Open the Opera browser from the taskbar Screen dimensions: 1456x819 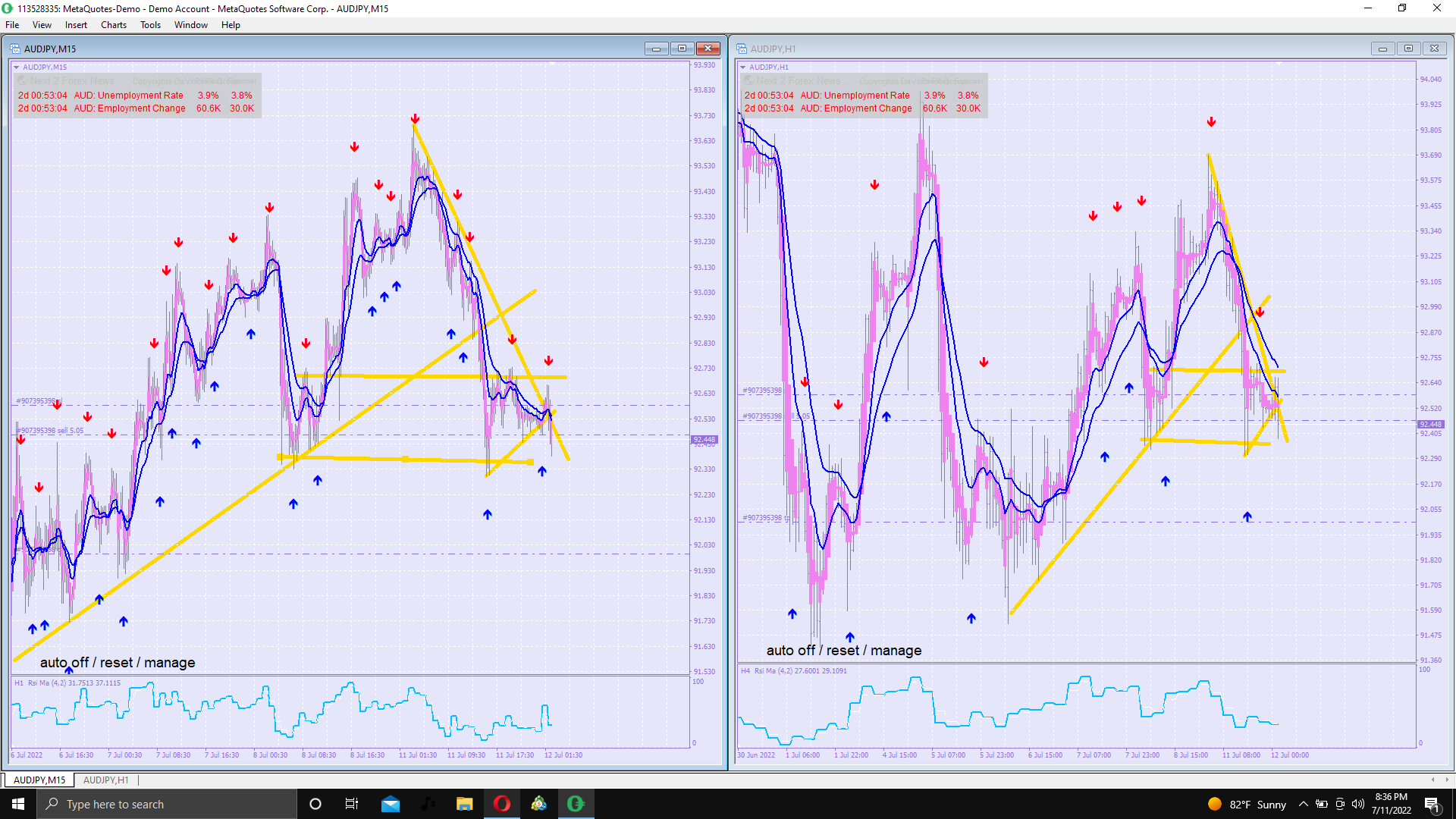(502, 804)
